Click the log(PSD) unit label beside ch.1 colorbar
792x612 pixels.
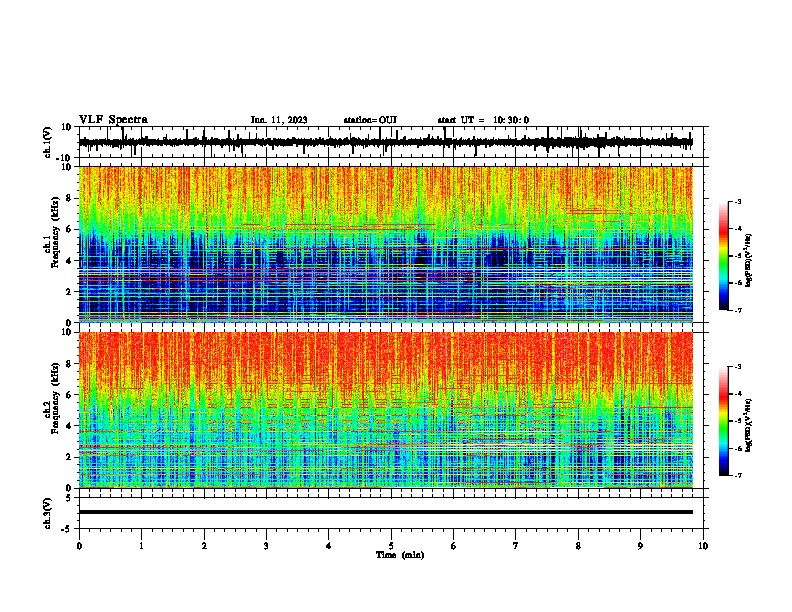[749, 261]
